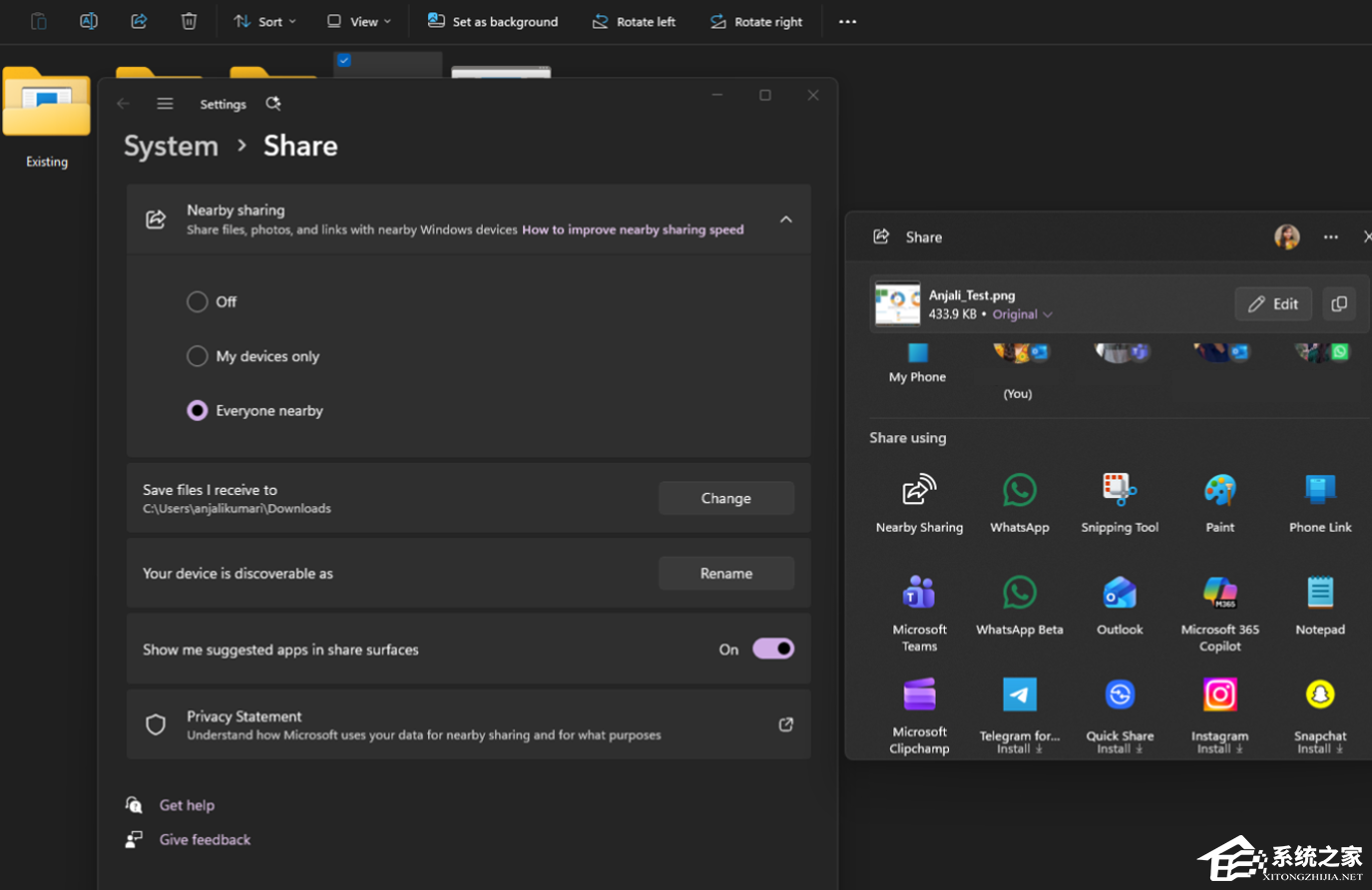This screenshot has height=890, width=1372.
Task: Open How to improve nearby sharing speed
Action: [633, 229]
